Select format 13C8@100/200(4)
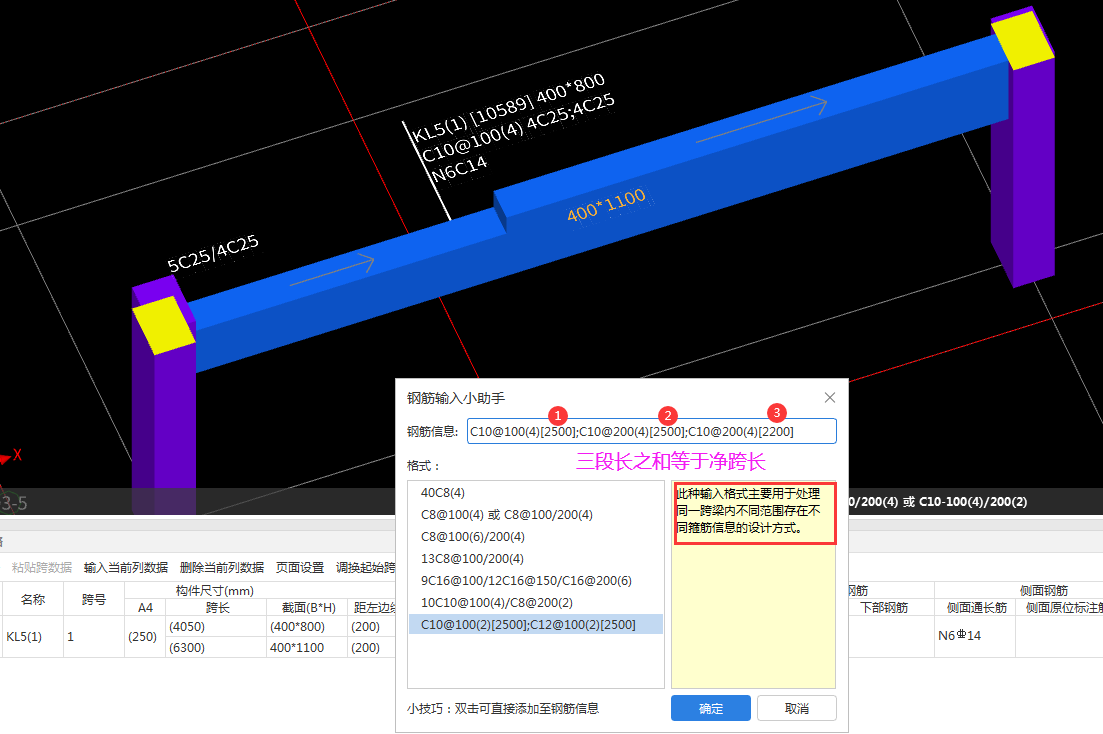 535,559
